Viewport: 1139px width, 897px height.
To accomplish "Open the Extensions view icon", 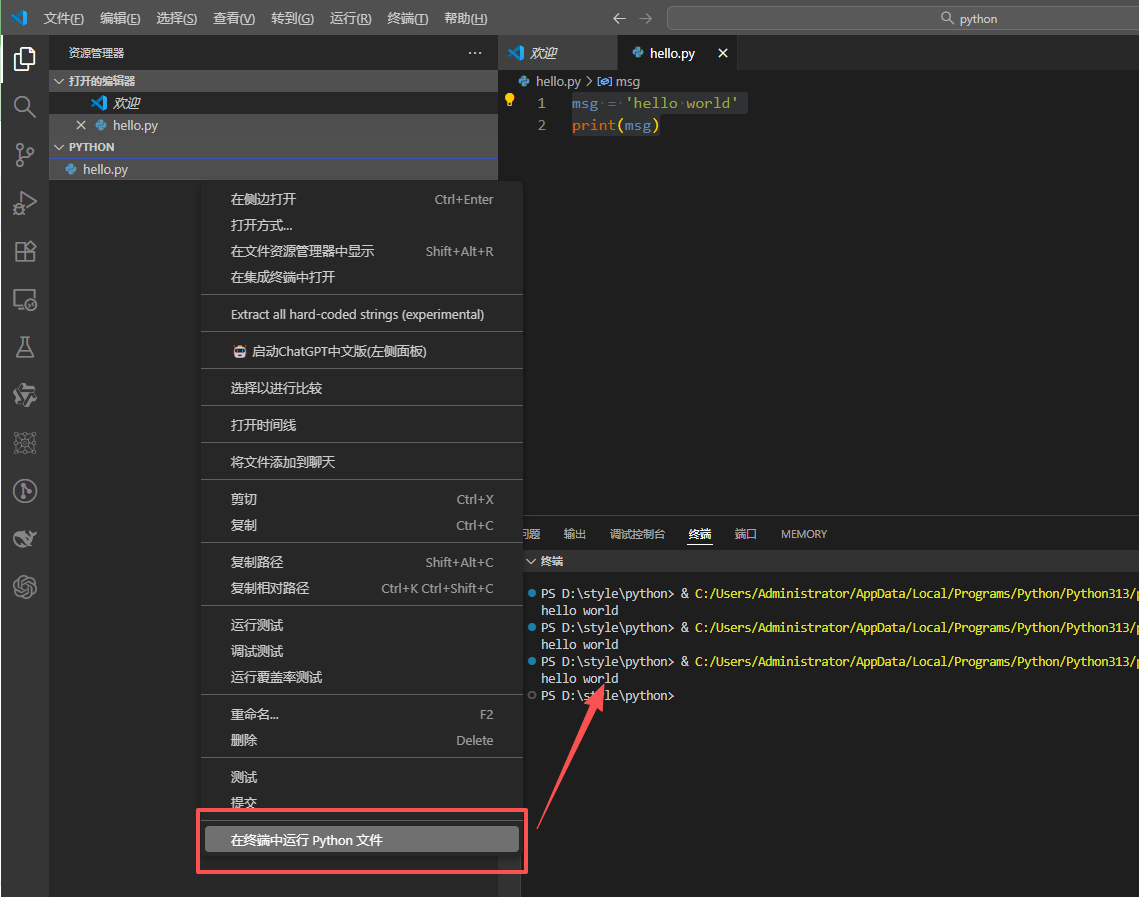I will [x=25, y=251].
